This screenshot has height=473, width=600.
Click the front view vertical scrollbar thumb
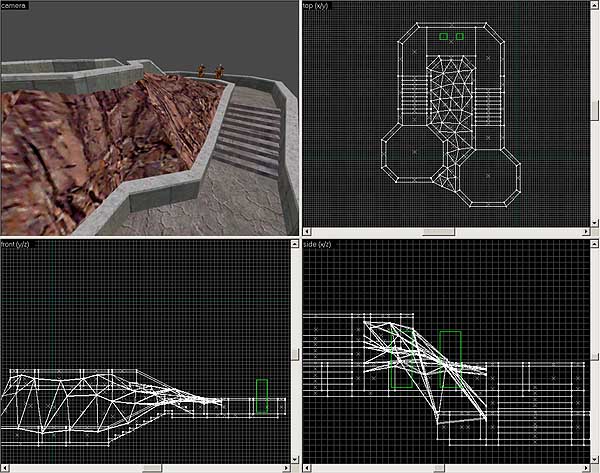294,353
